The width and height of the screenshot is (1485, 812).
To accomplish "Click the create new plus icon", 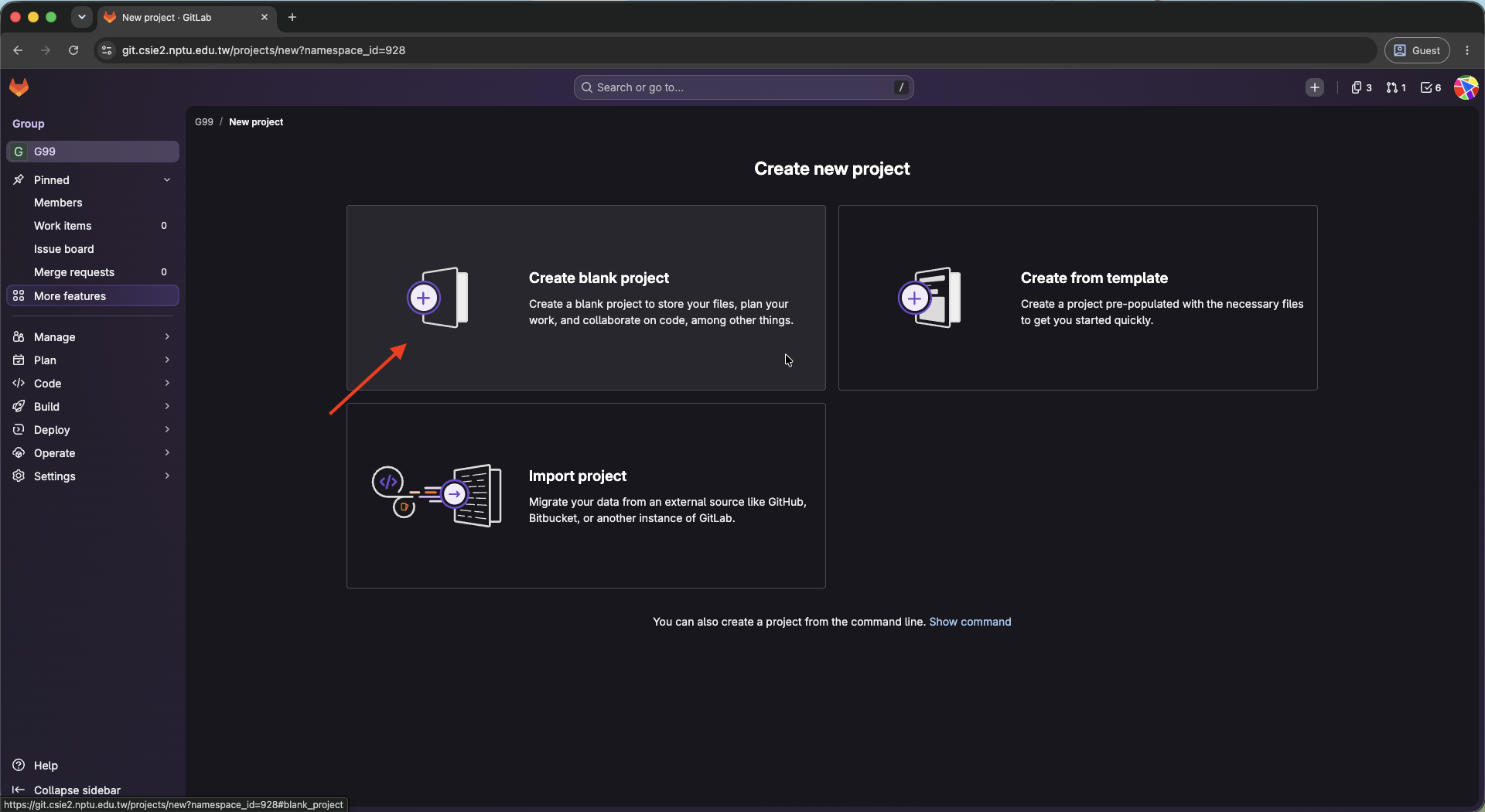I will coord(1315,87).
